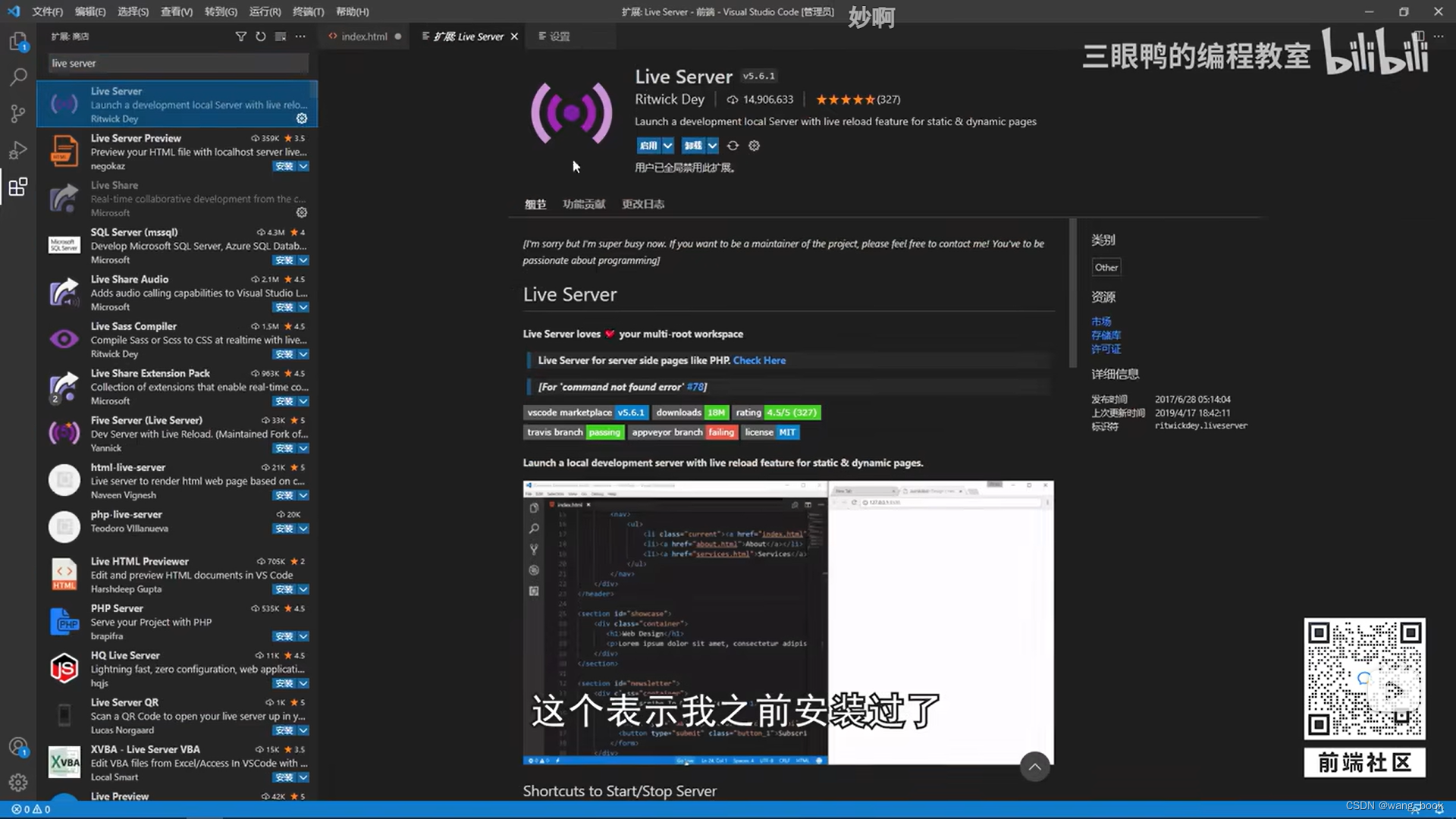Image resolution: width=1456 pixels, height=819 pixels.
Task: Open the Explorer view in activity bar
Action: point(18,41)
